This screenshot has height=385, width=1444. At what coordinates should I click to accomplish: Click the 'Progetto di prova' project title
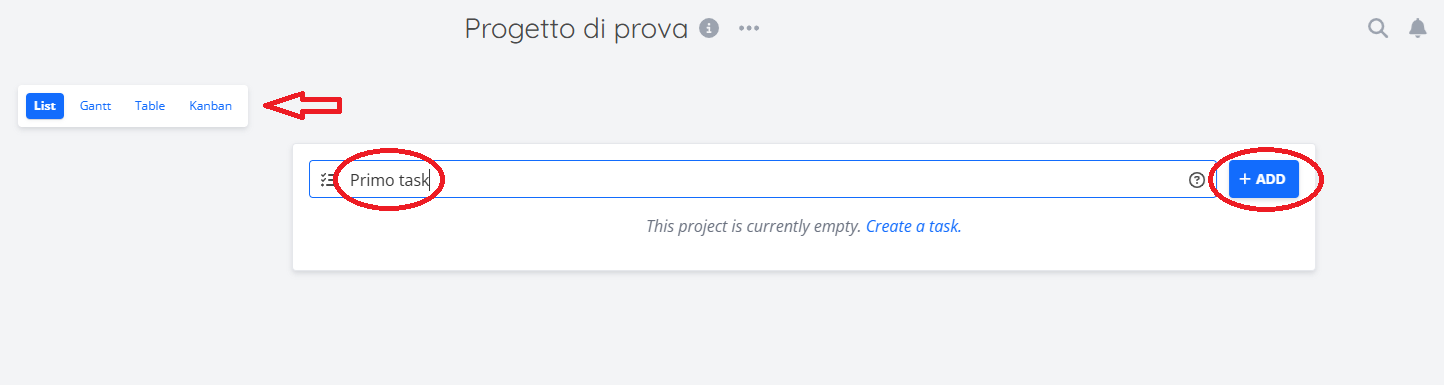point(576,29)
